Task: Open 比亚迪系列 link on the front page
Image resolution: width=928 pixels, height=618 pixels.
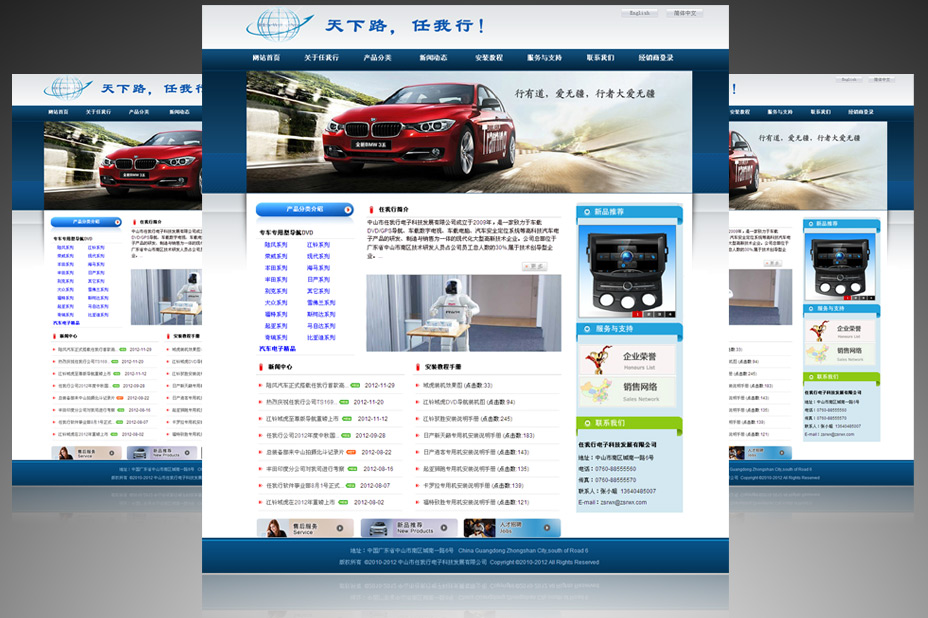Action: coord(321,337)
